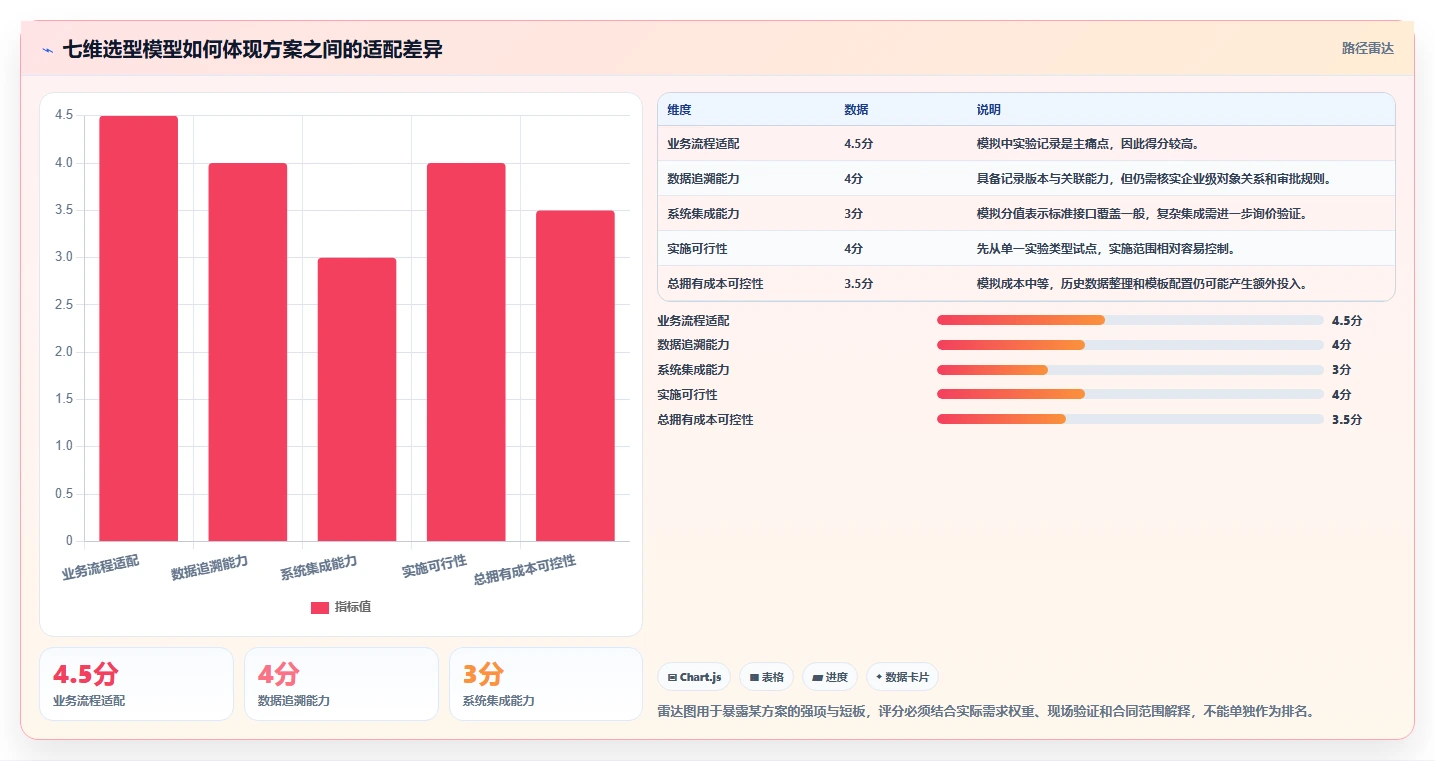1435x761 pixels.
Task: Click the 总拥有成本可控性 x-axis label
Action: click(x=525, y=570)
